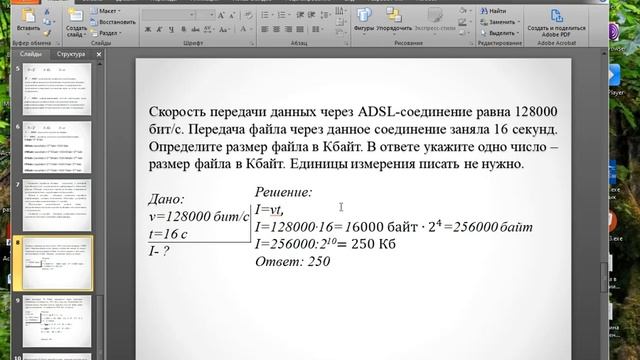Open the align text vertical options
Image resolution: width=640 pixels, height=360 pixels.
click(x=340, y=22)
